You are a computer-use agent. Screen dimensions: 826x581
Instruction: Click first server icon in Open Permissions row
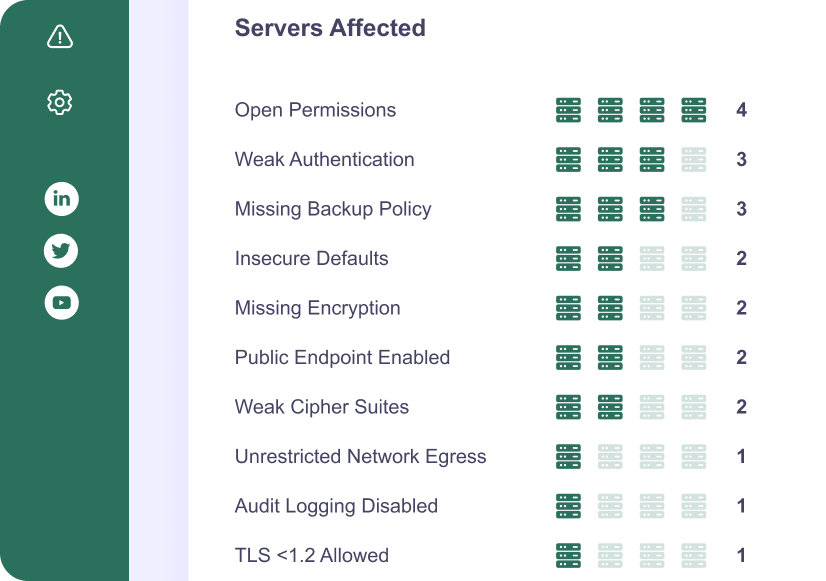click(x=568, y=110)
